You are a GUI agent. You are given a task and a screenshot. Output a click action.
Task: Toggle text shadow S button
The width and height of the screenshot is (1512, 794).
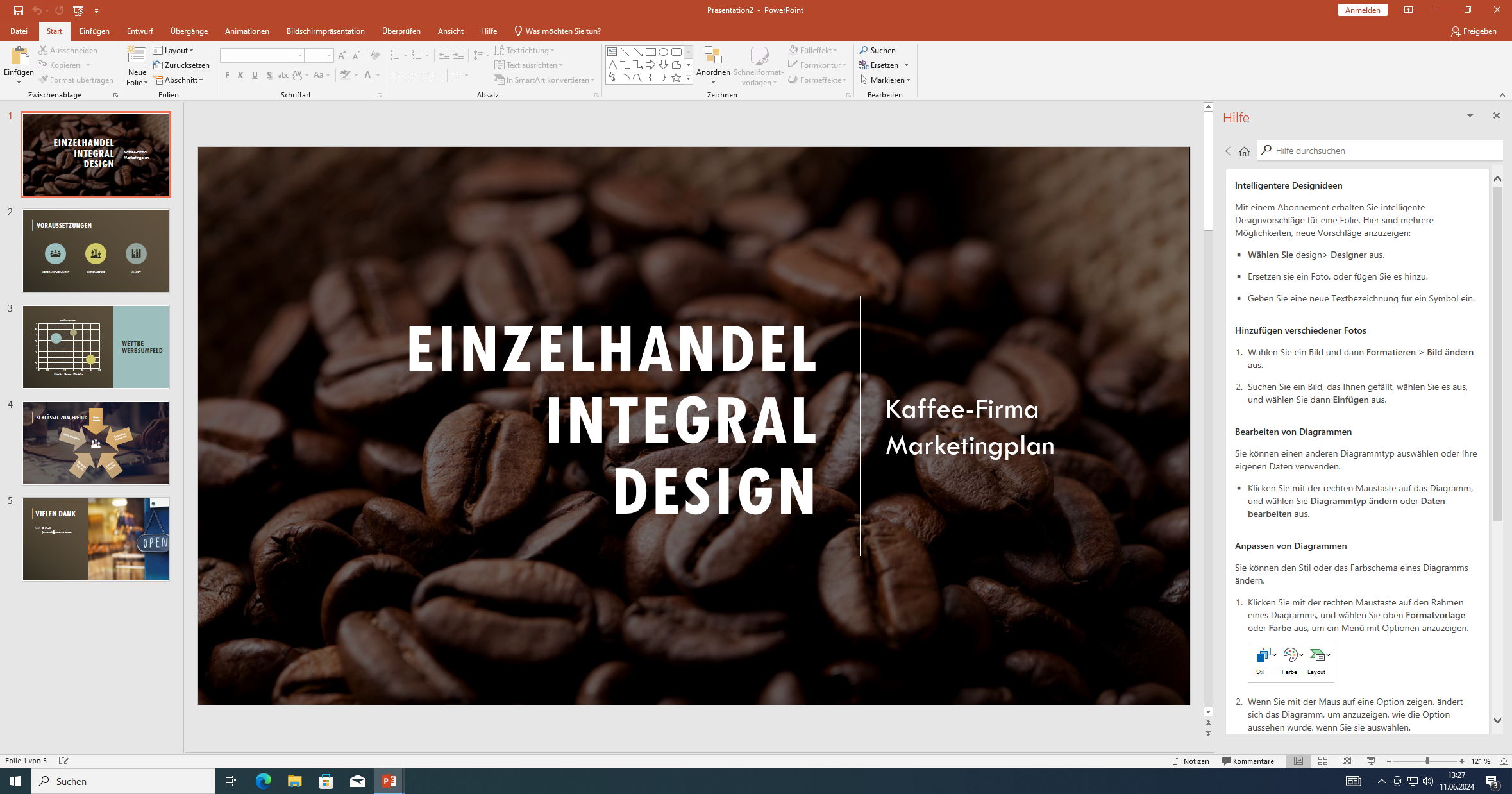(269, 75)
